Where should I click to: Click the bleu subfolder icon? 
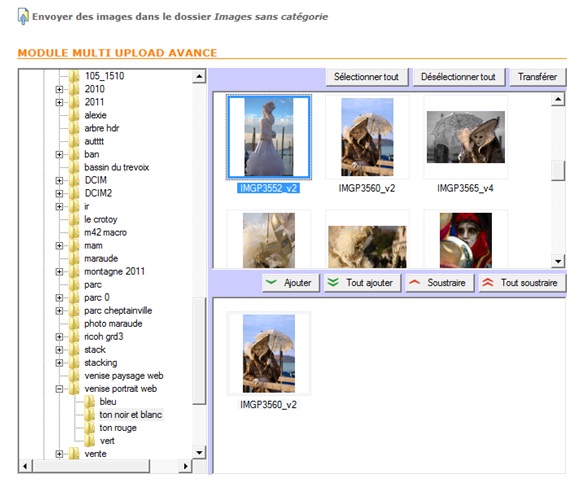tap(89, 402)
